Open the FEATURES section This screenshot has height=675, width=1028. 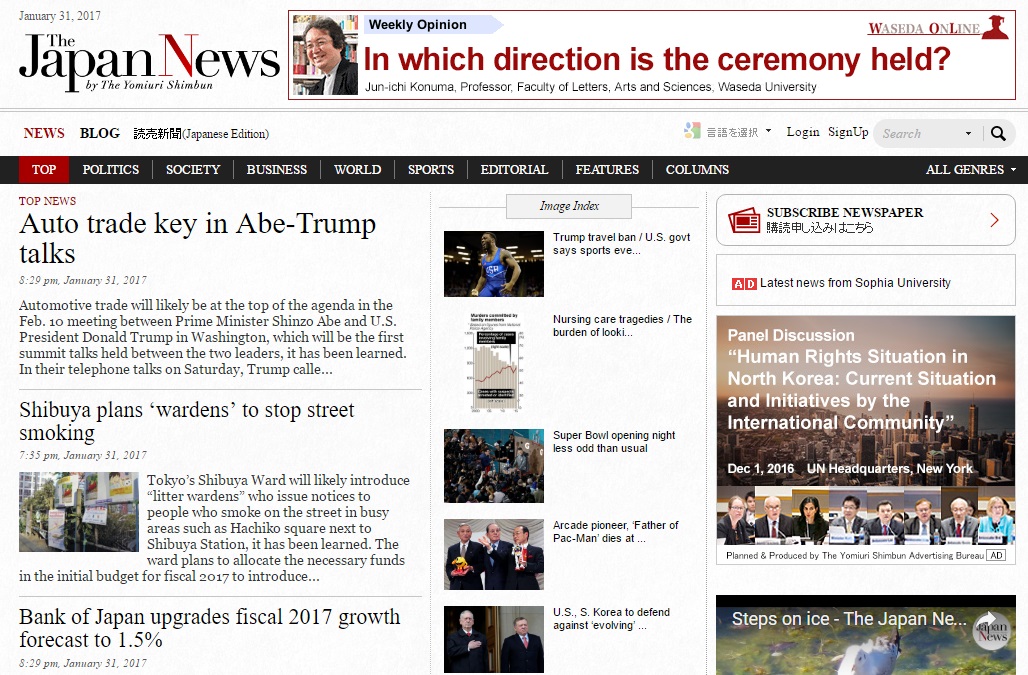pos(607,170)
